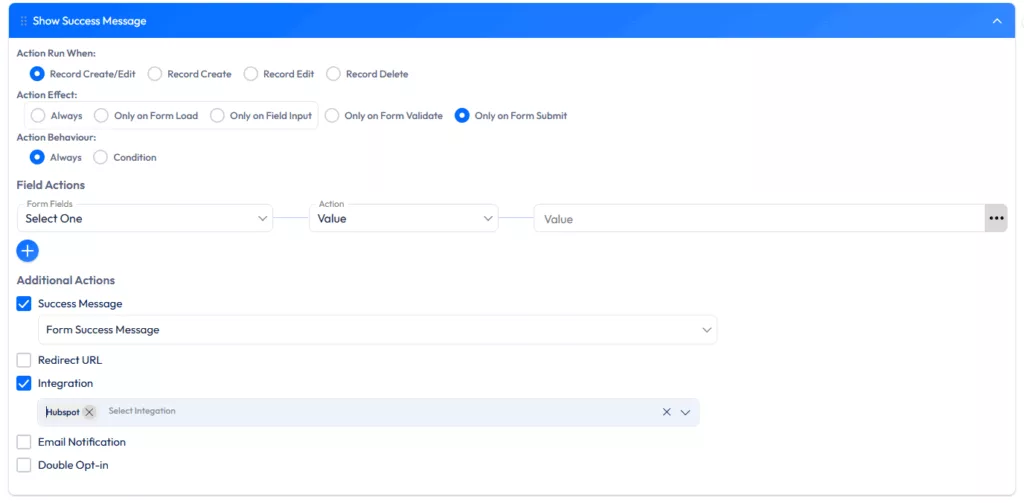Uncheck the Success Message checkbox

tap(24, 304)
